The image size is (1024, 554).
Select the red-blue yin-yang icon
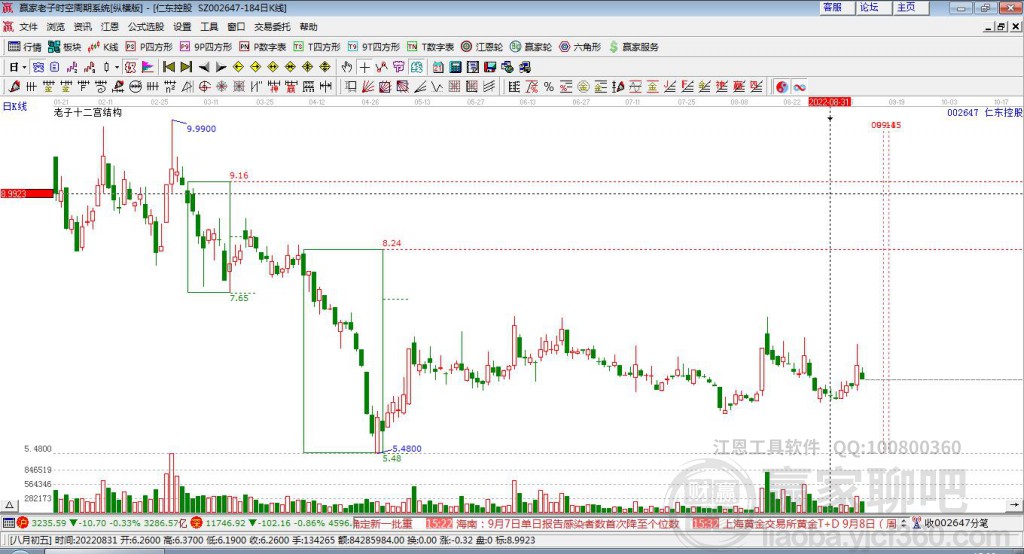pyautogui.click(x=782, y=87)
